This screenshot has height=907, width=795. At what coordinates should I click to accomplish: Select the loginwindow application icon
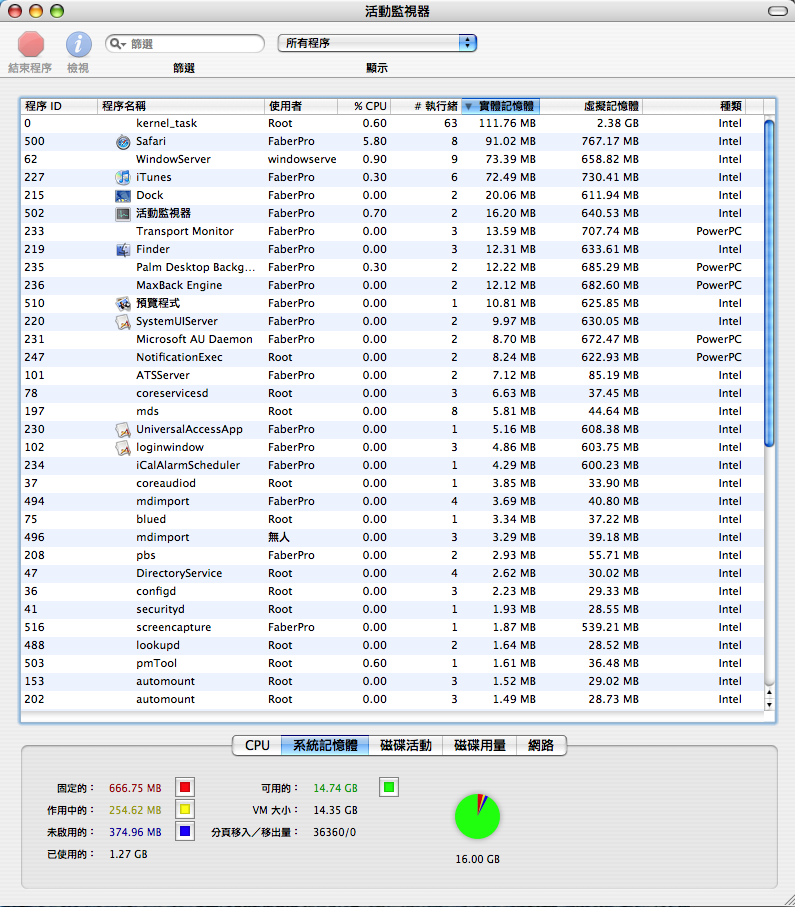pyautogui.click(x=123, y=448)
